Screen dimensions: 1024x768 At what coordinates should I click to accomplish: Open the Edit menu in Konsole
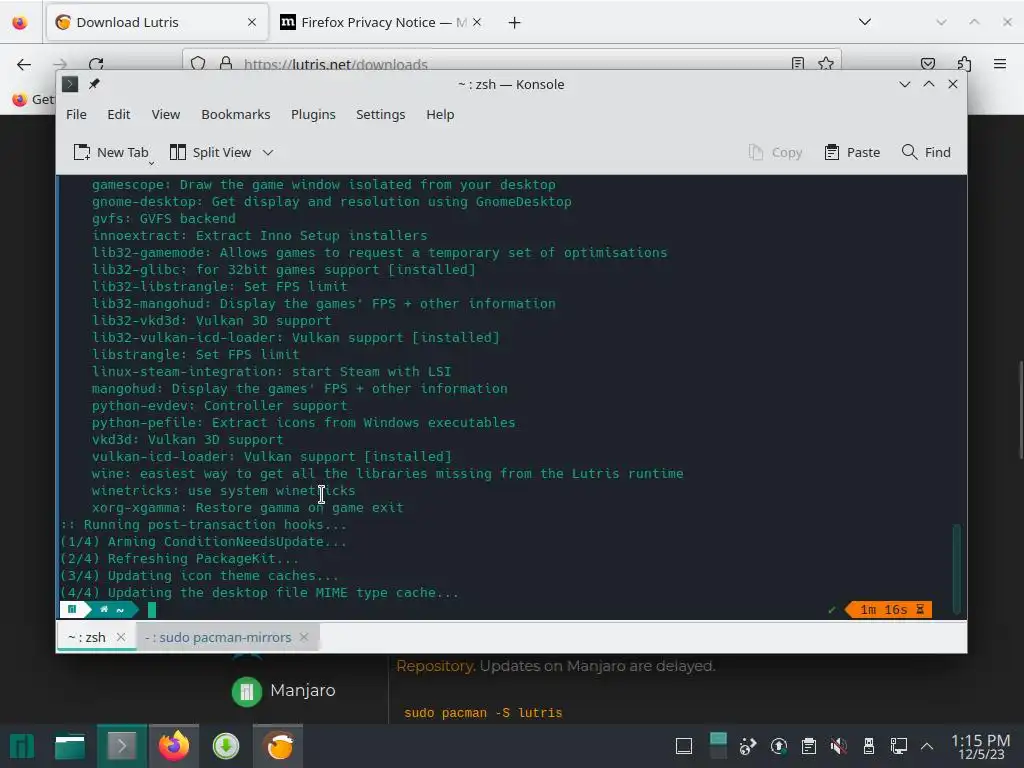click(119, 114)
